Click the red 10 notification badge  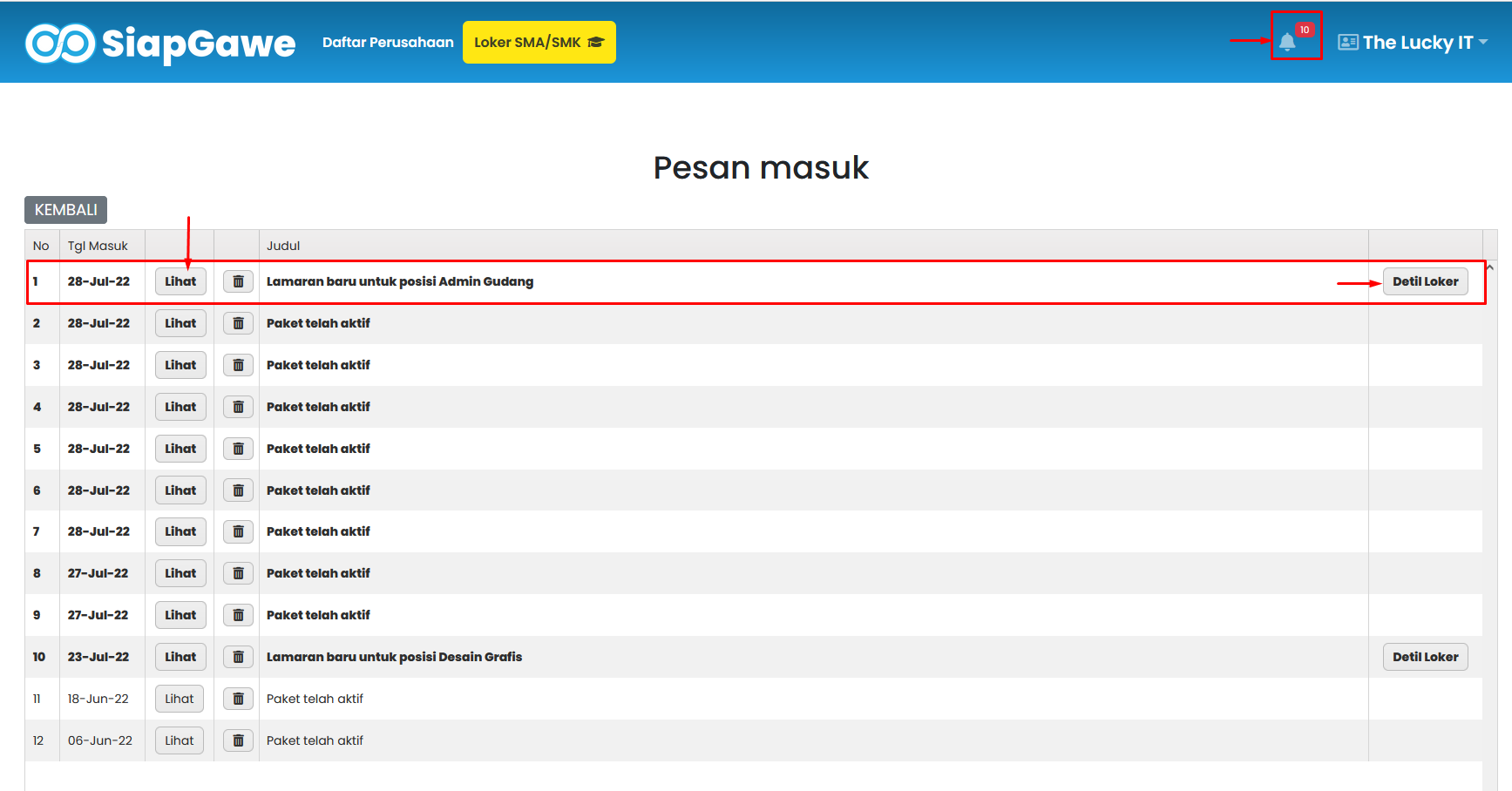1305,30
